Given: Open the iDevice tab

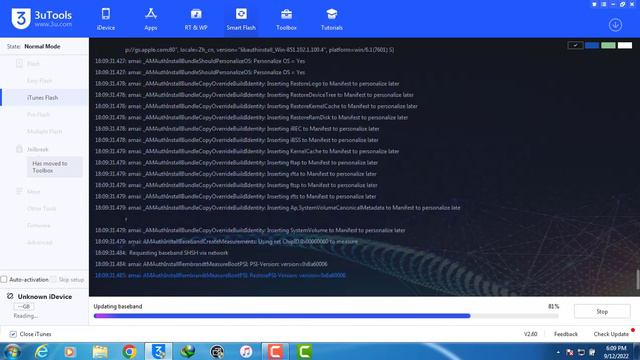Looking at the screenshot, I should 106,19.
